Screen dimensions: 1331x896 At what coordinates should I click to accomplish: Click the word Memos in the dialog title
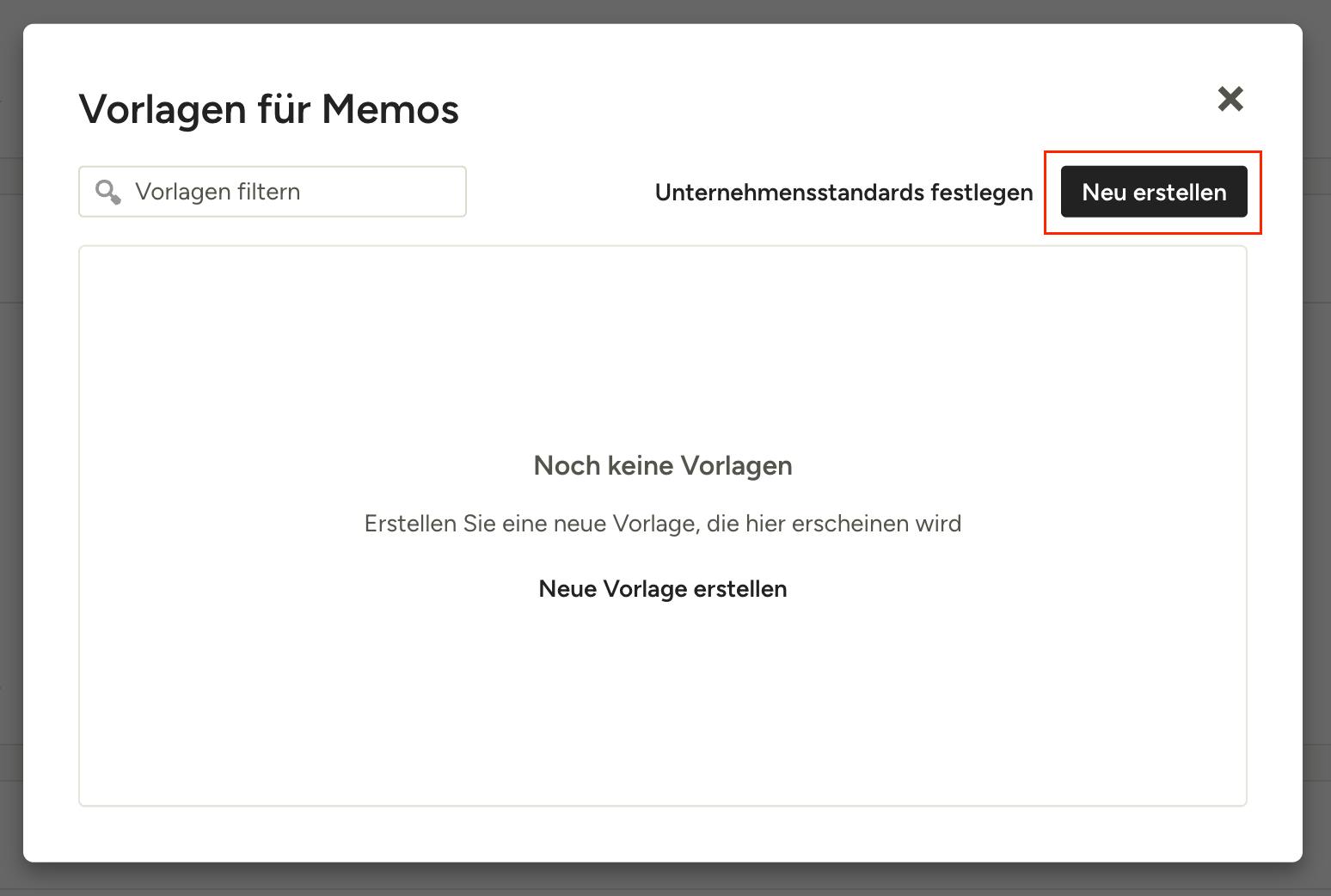pos(390,109)
